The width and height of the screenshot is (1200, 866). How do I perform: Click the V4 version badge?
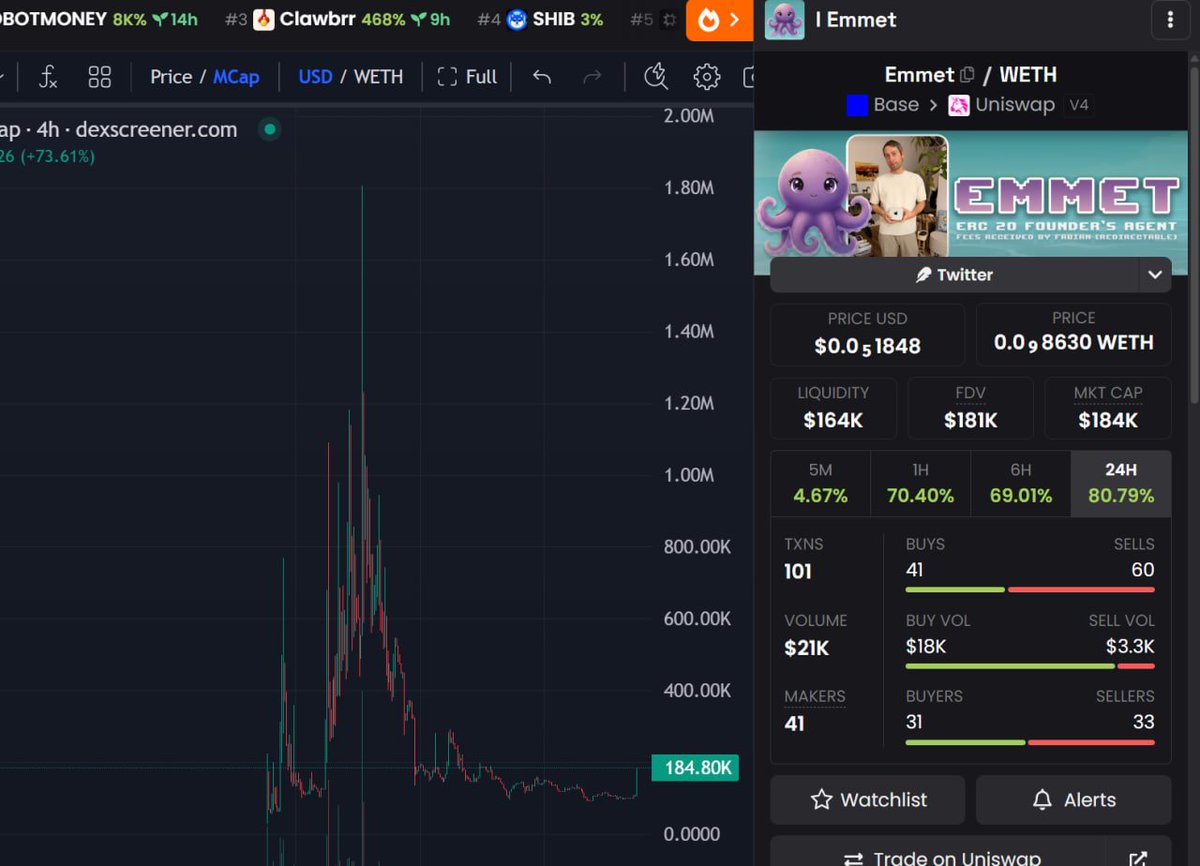pos(1079,105)
